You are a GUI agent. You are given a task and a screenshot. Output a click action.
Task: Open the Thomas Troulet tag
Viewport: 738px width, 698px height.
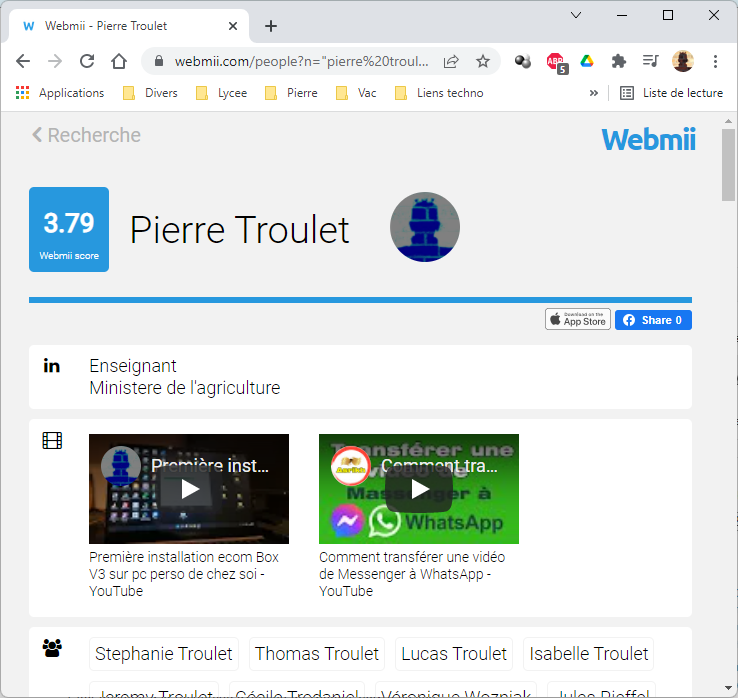point(317,653)
